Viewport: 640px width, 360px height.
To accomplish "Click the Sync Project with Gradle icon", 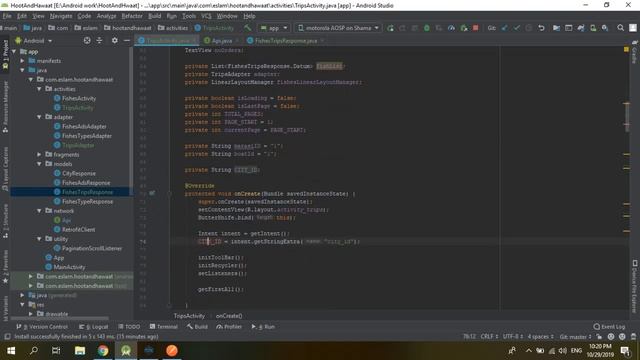I will click(x=581, y=28).
